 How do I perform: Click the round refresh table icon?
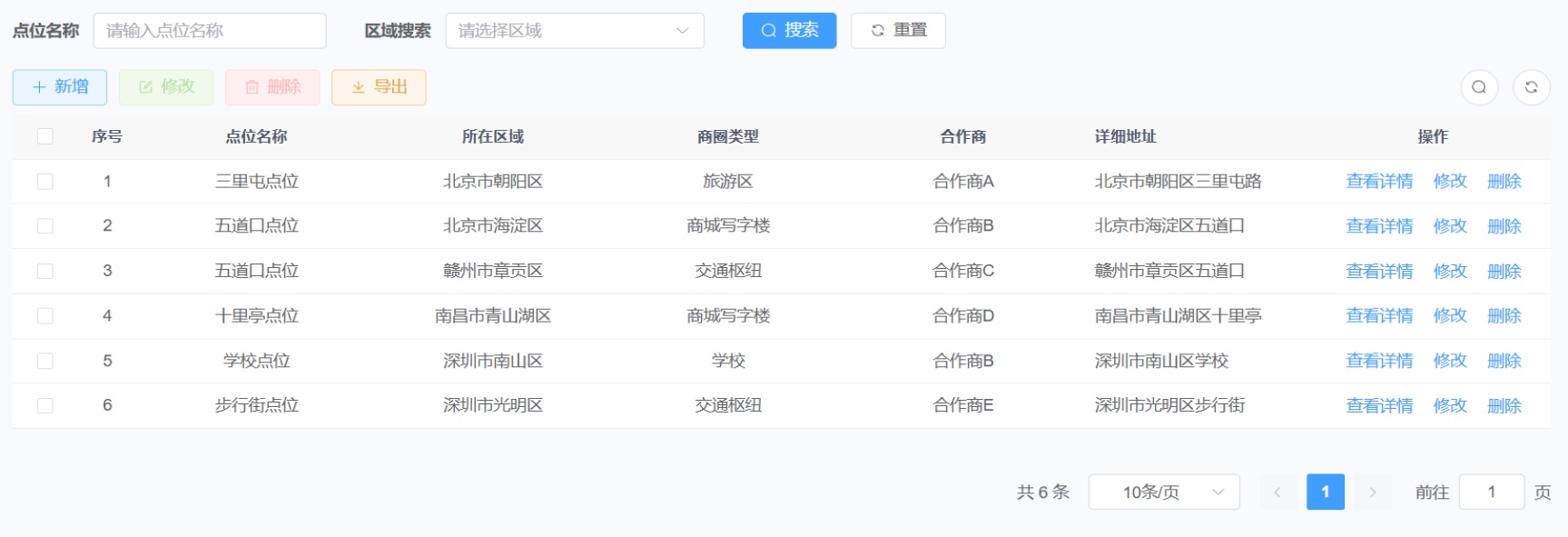[1531, 87]
